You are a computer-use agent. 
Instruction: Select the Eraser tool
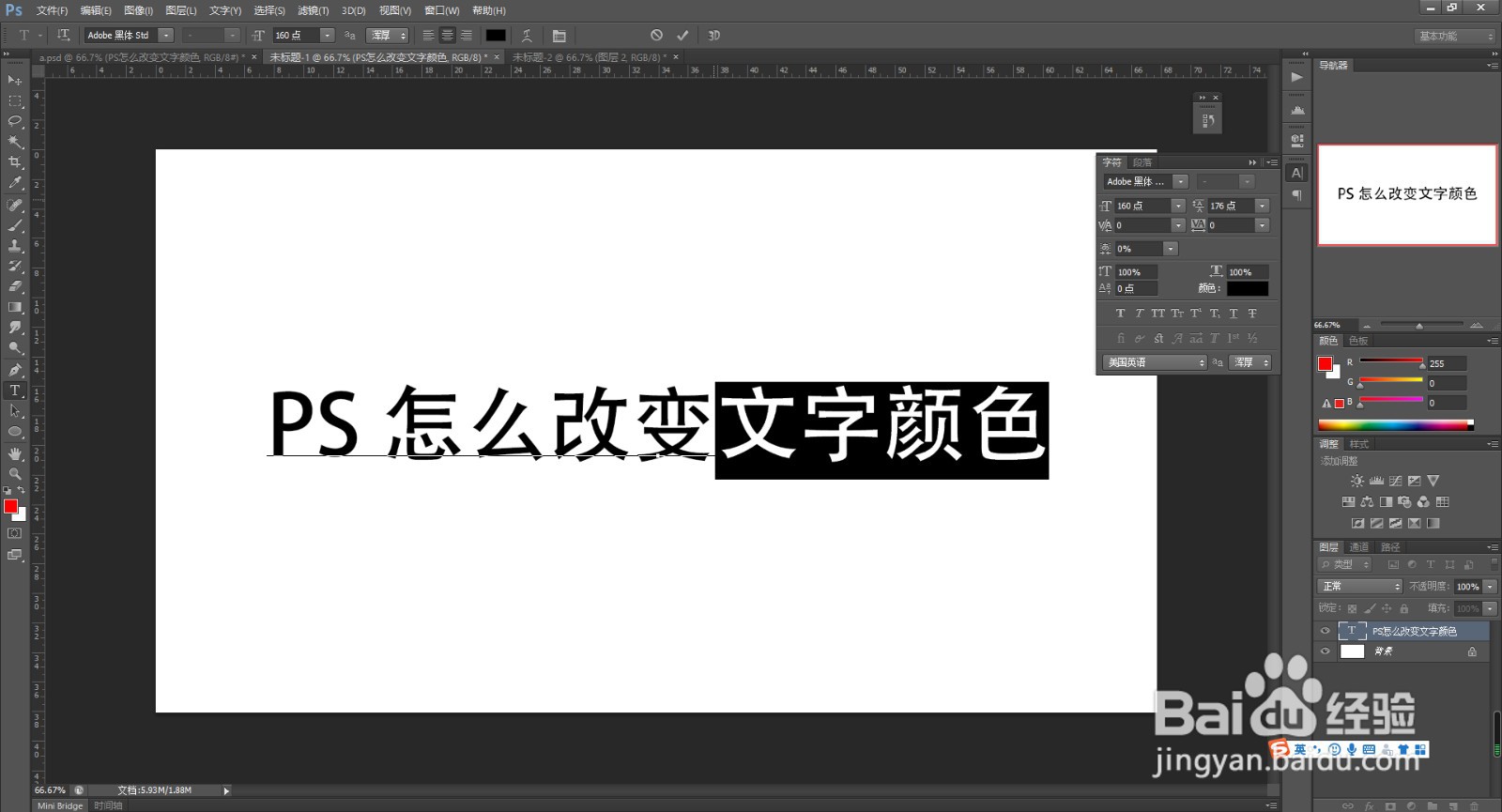15,286
